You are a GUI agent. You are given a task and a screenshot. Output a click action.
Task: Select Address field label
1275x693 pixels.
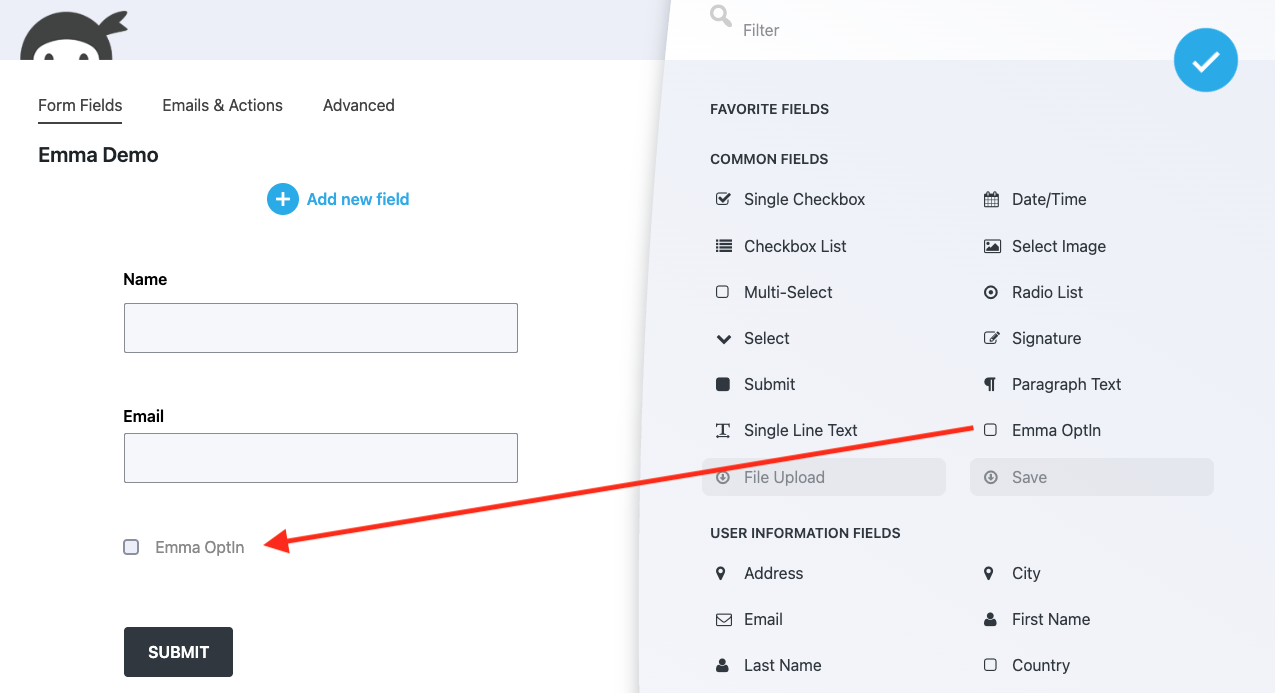[x=774, y=573]
